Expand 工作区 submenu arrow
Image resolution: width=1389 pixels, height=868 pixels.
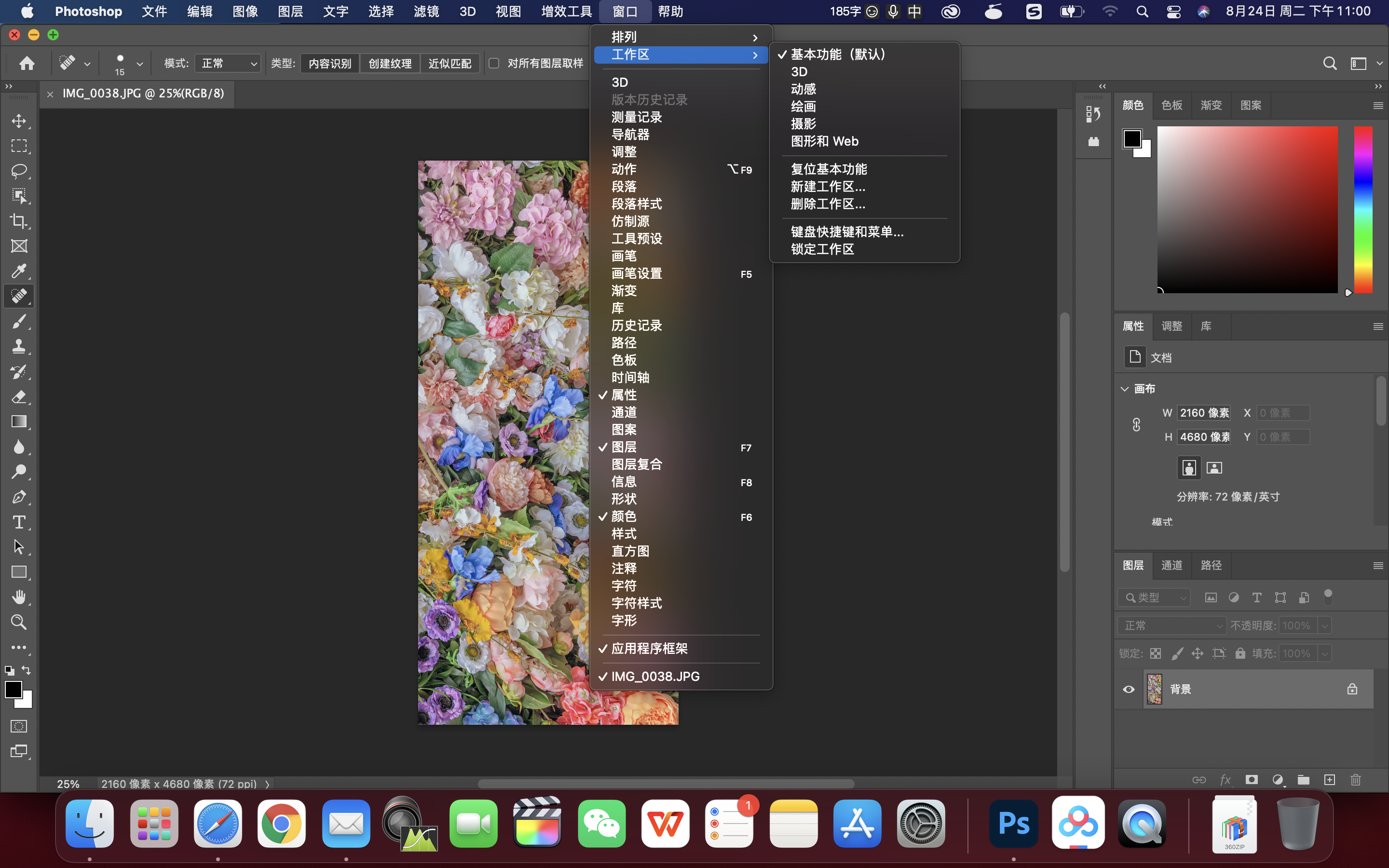pos(756,54)
